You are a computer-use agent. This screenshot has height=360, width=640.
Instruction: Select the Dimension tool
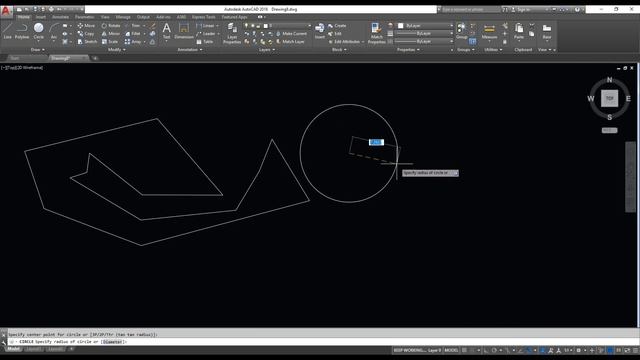(184, 31)
